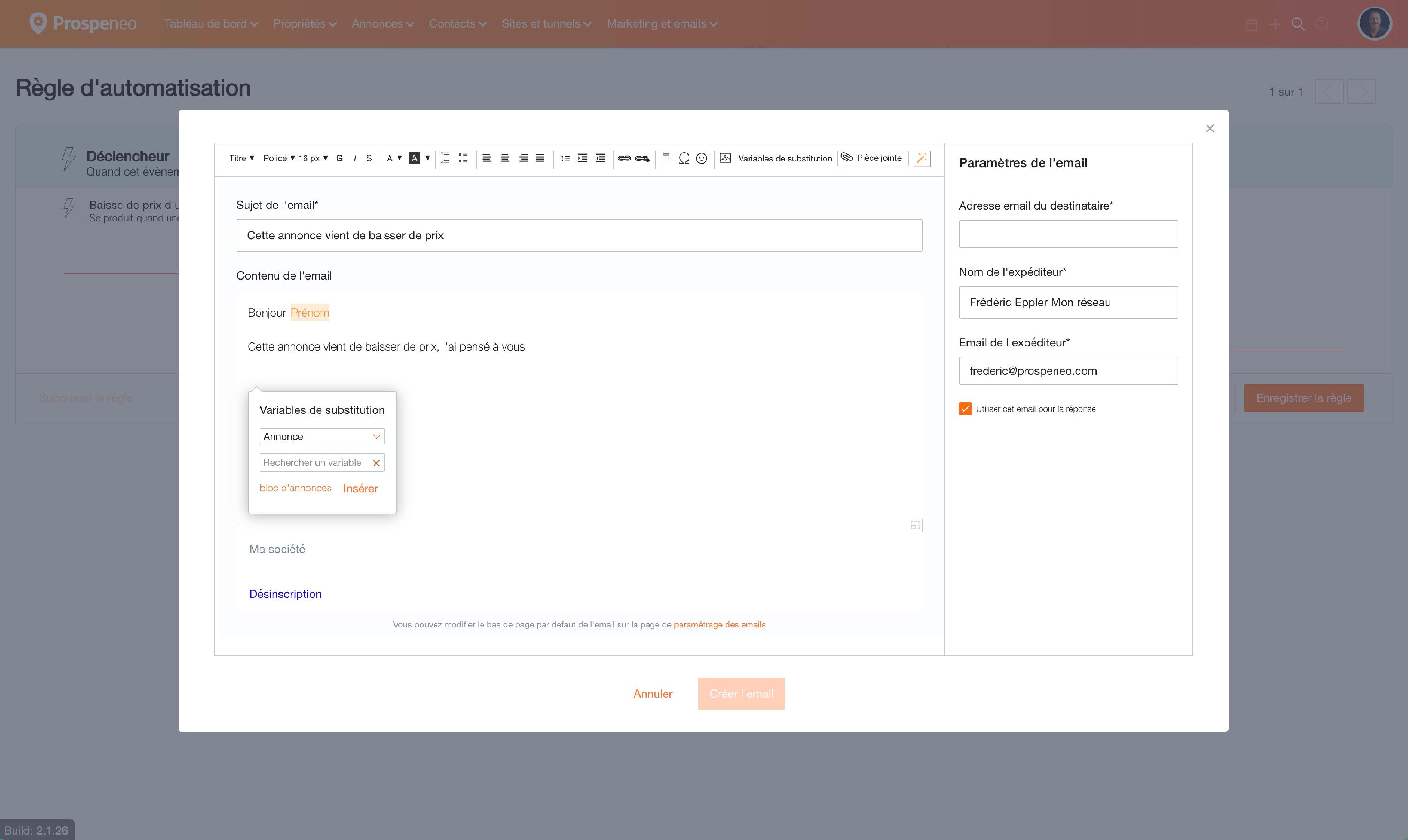
Task: Insert an image using the picture icon
Action: (725, 158)
